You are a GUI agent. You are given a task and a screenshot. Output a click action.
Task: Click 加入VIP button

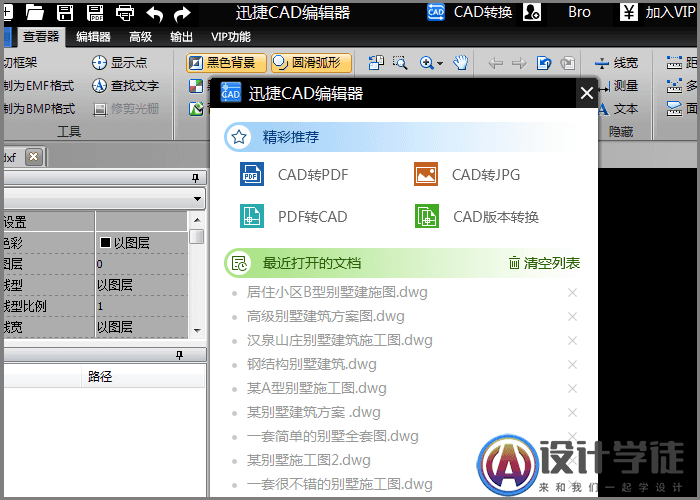point(657,12)
